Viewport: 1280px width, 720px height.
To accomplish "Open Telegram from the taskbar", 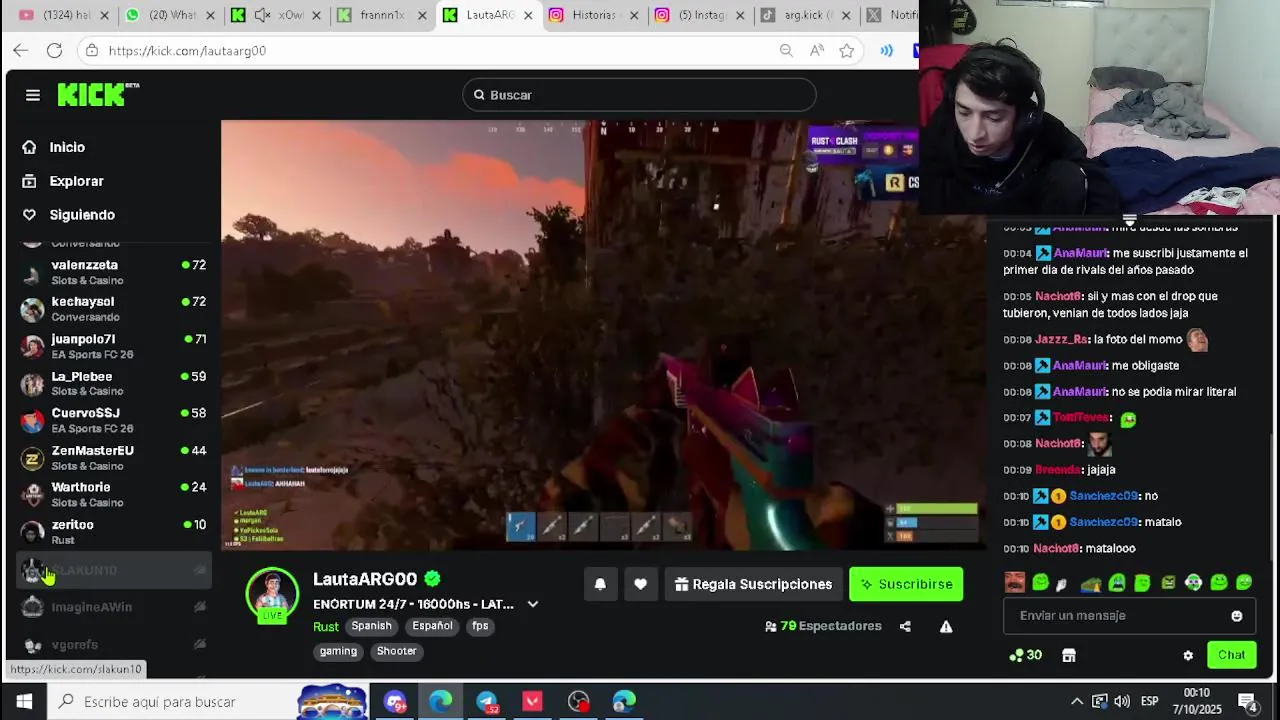I will tap(487, 702).
